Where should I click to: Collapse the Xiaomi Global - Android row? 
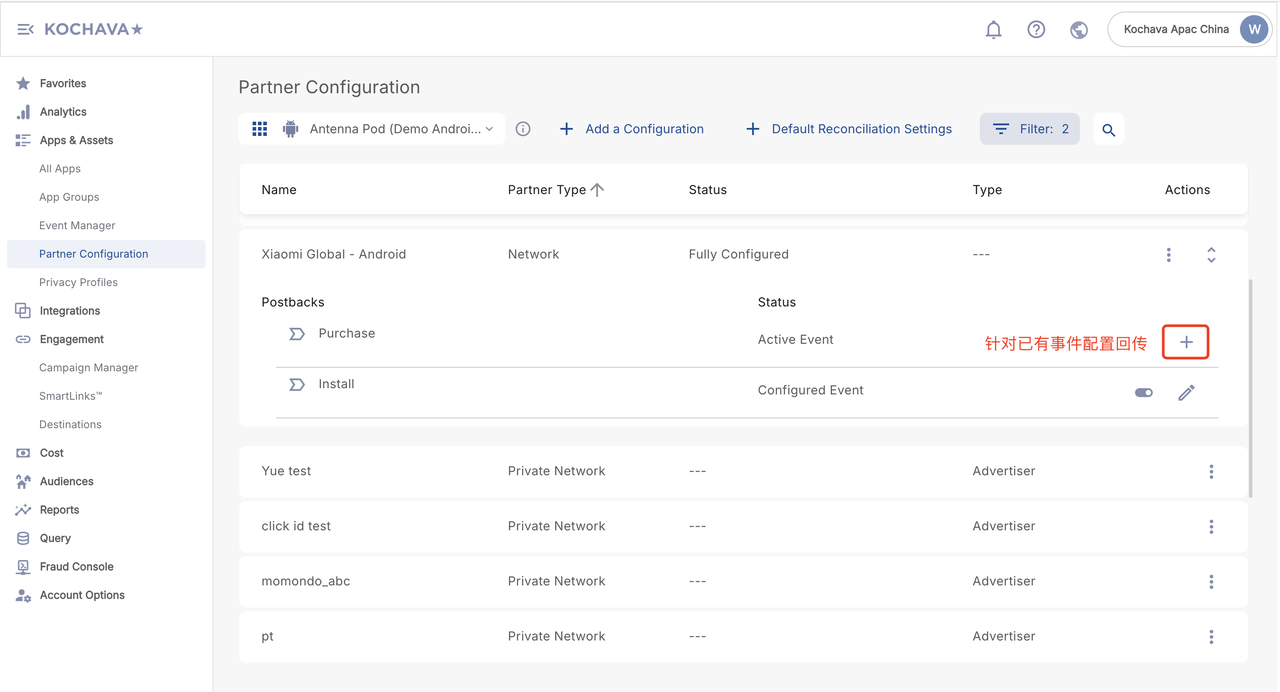click(x=1211, y=255)
